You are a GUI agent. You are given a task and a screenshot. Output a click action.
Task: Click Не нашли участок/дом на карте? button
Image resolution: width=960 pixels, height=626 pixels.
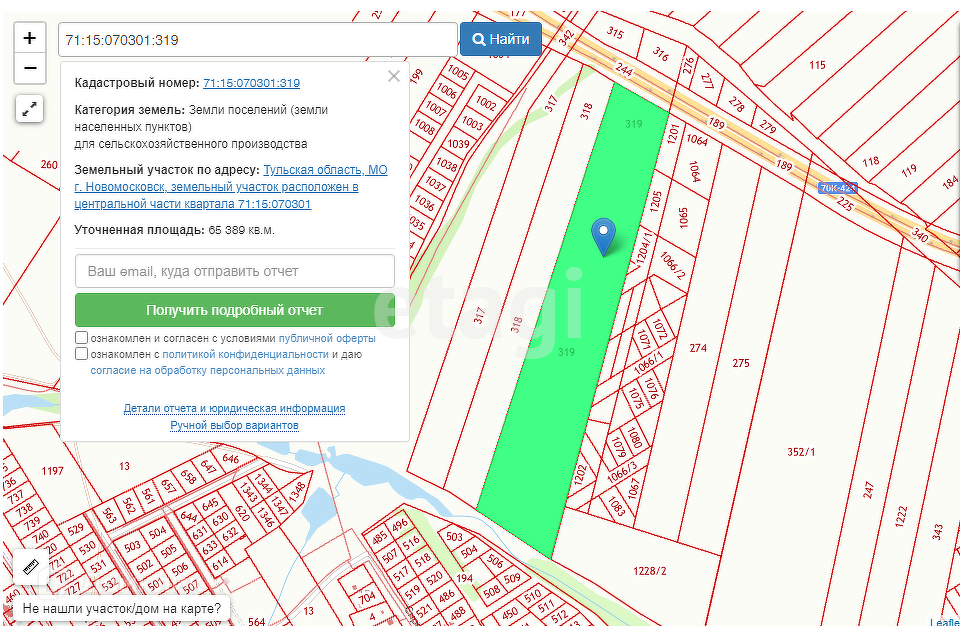click(121, 609)
